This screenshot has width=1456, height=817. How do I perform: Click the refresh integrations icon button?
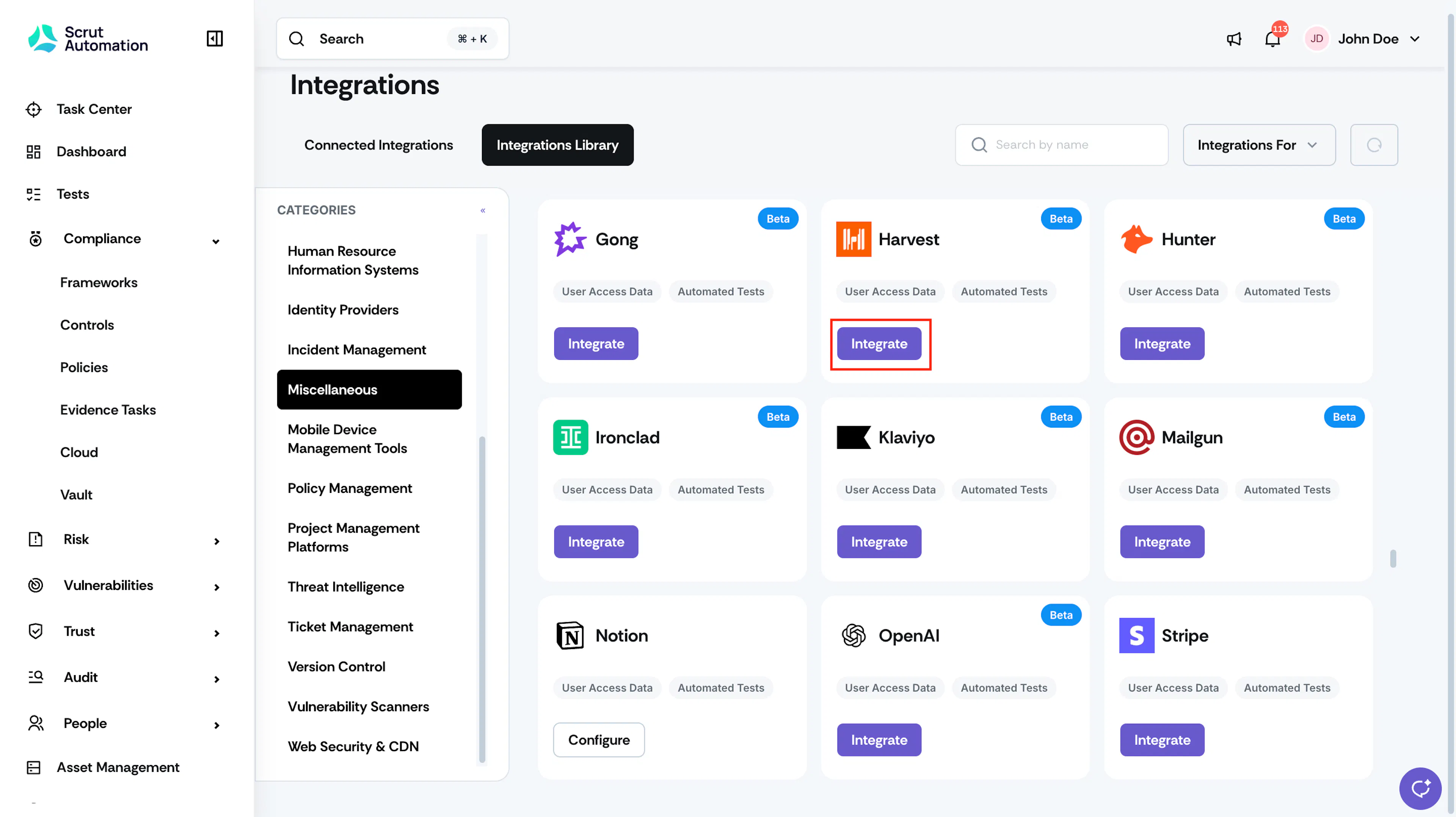click(x=1374, y=145)
